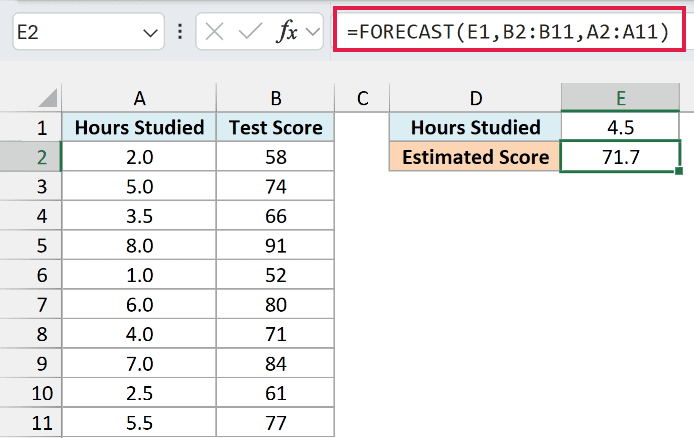Open the Insert Function fx icon
Screen dimensions: 694x438
(287, 32)
